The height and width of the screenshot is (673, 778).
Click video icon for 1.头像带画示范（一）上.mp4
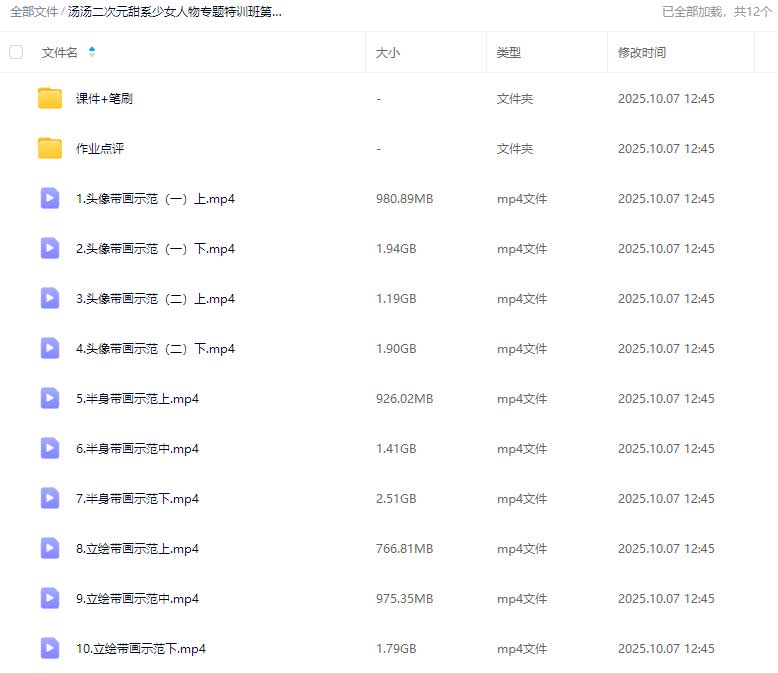pyautogui.click(x=50, y=198)
